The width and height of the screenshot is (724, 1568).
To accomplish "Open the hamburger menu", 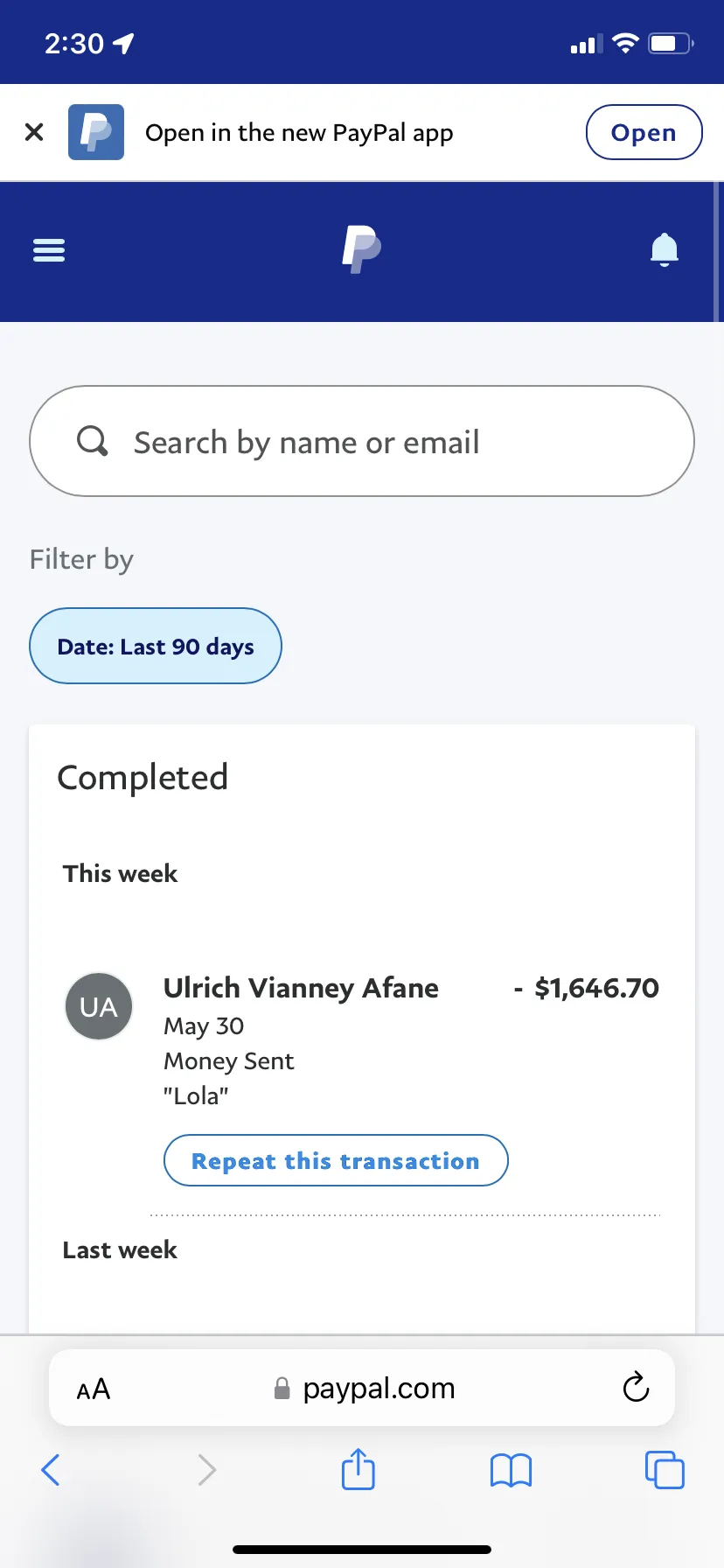I will point(49,250).
